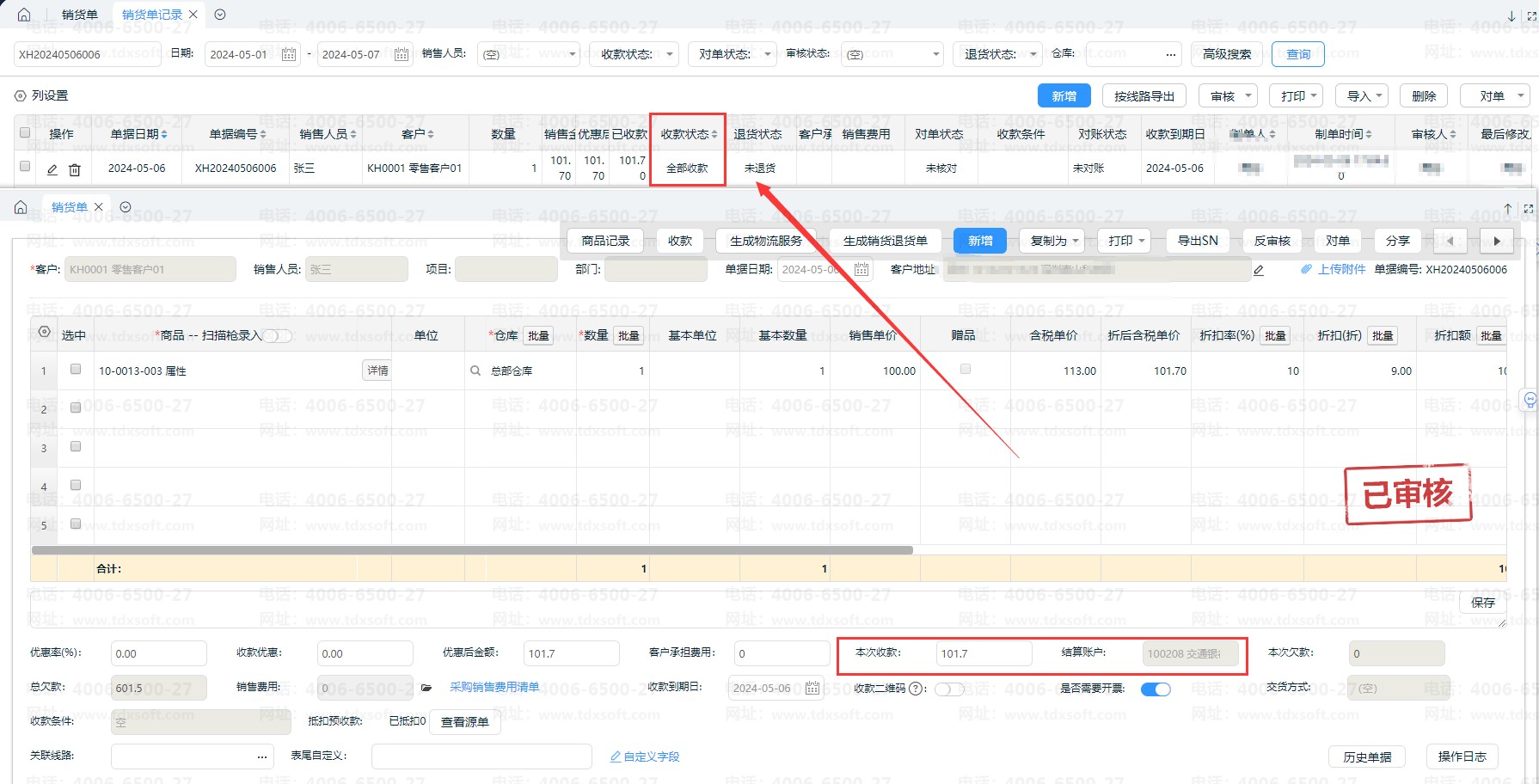Image resolution: width=1539 pixels, height=784 pixels.
Task: Click the next record arrow button
Action: point(1497,241)
